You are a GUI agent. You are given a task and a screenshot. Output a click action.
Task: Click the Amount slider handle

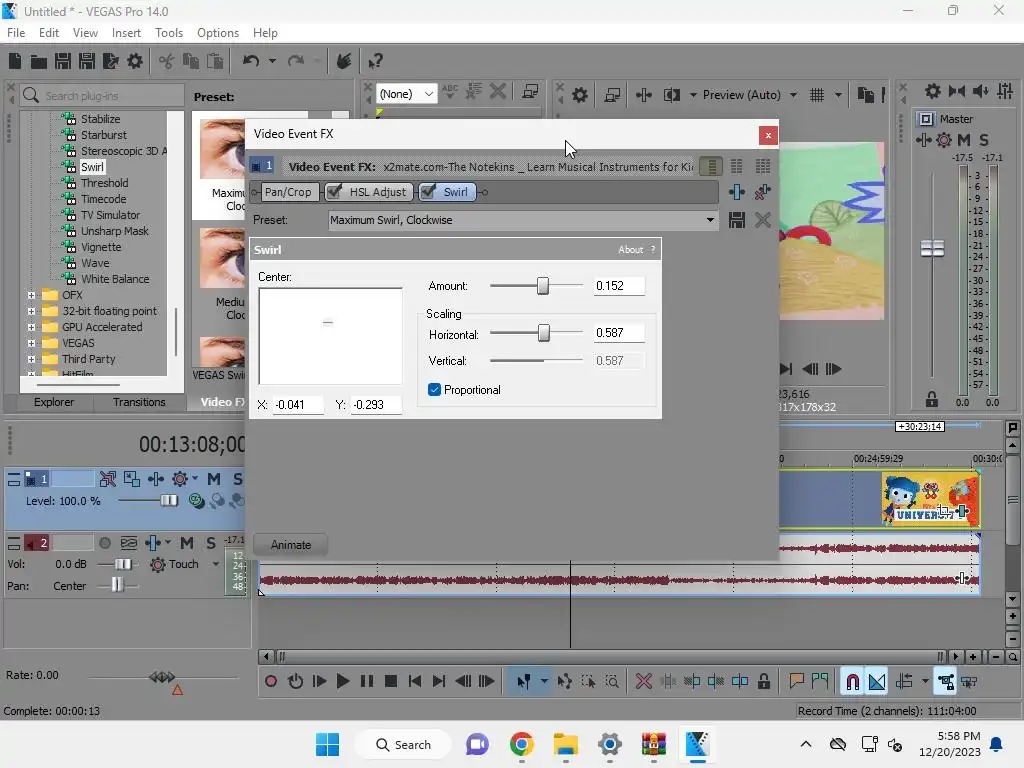click(x=543, y=286)
